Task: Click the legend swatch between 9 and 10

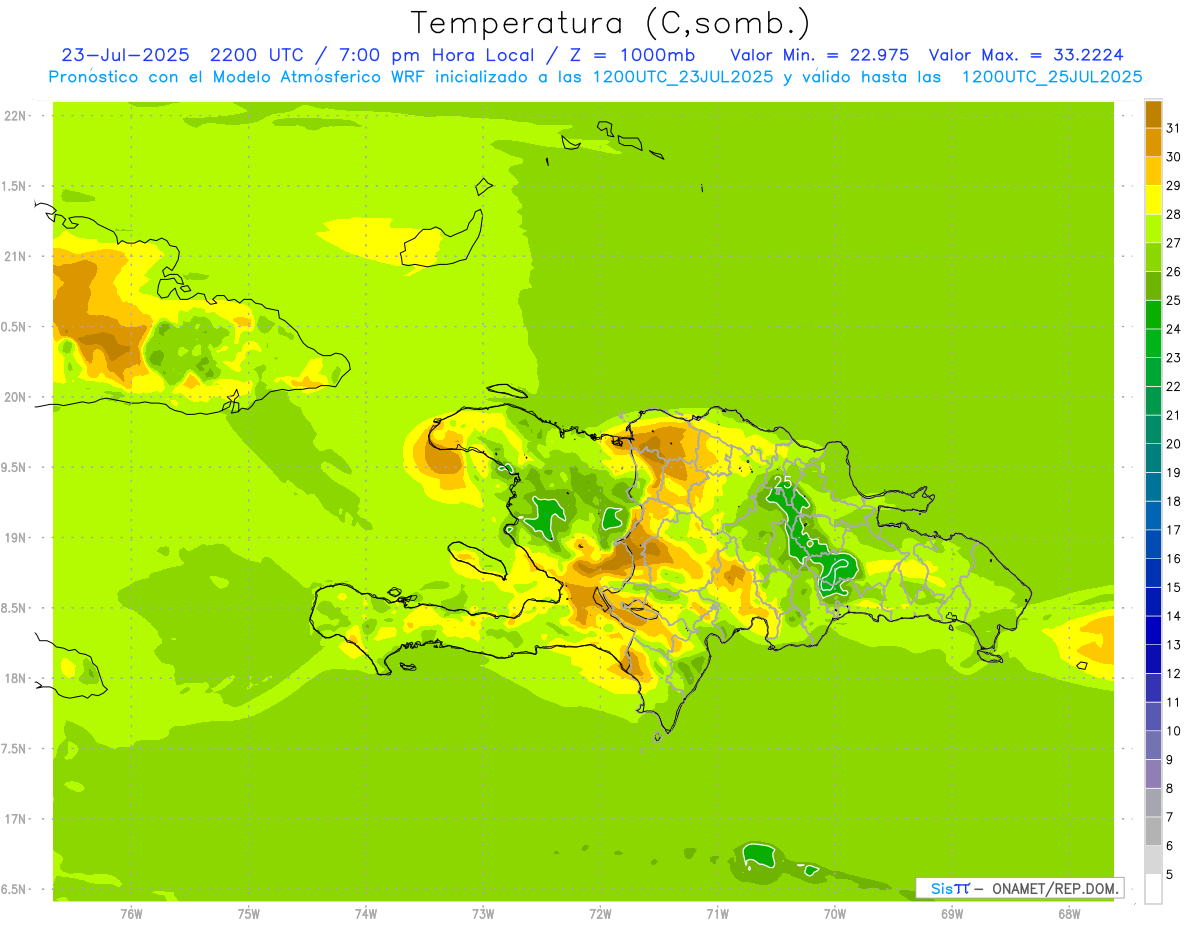Action: [1153, 745]
